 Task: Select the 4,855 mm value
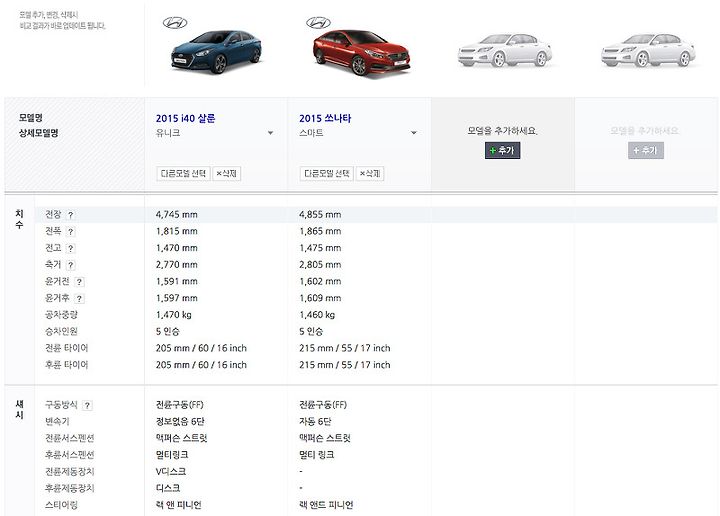pos(320,215)
